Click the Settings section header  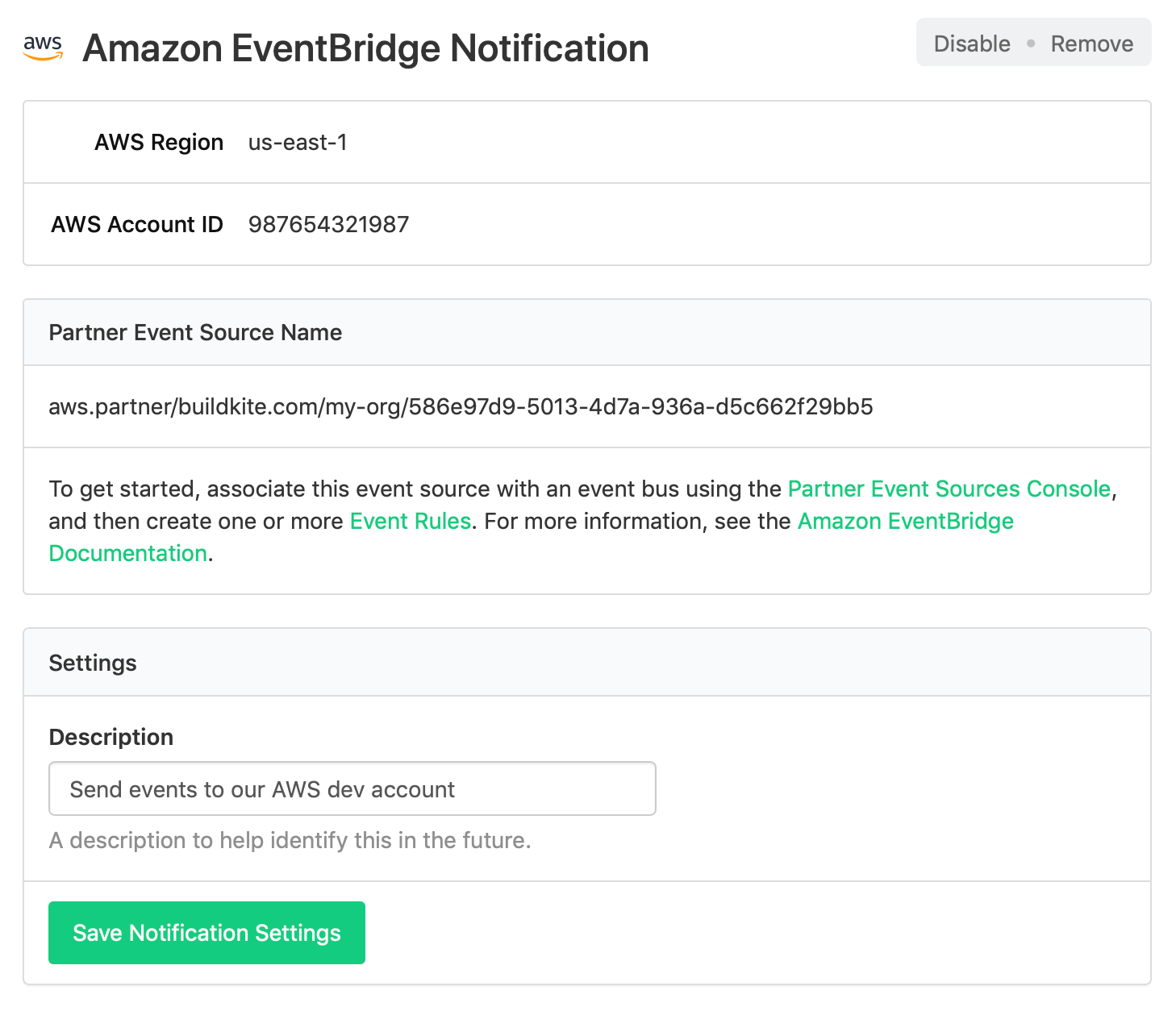tap(92, 662)
